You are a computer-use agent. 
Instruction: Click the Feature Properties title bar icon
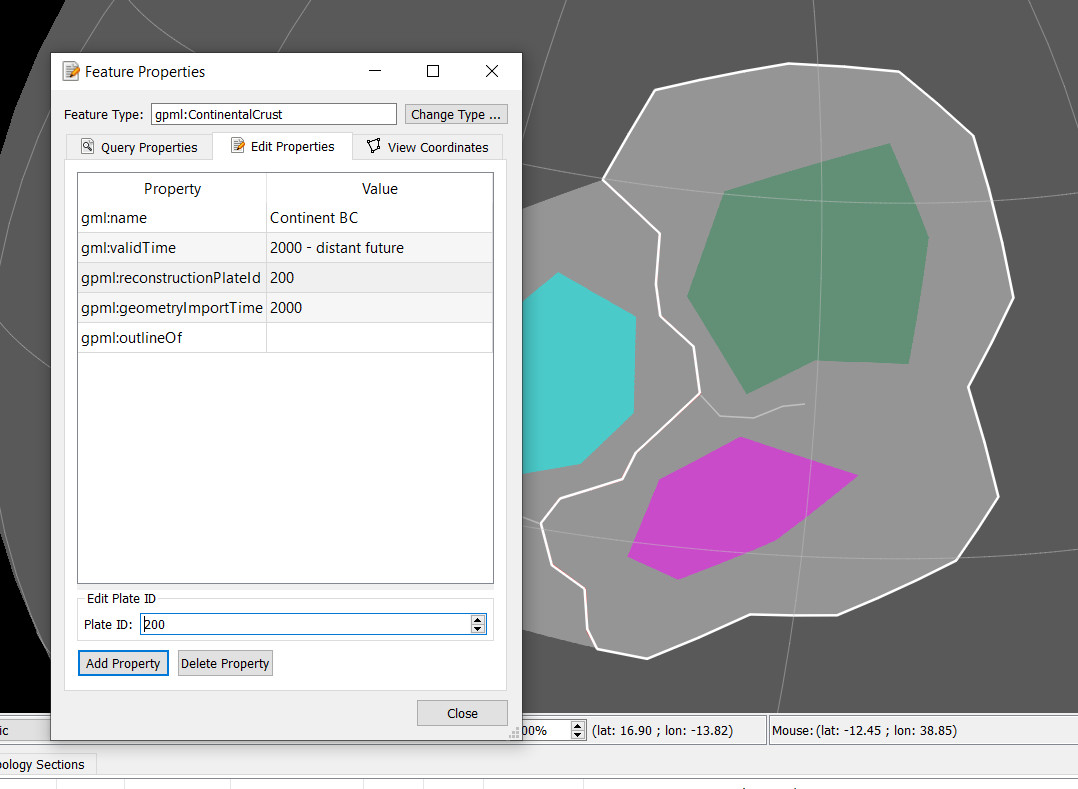tap(71, 71)
